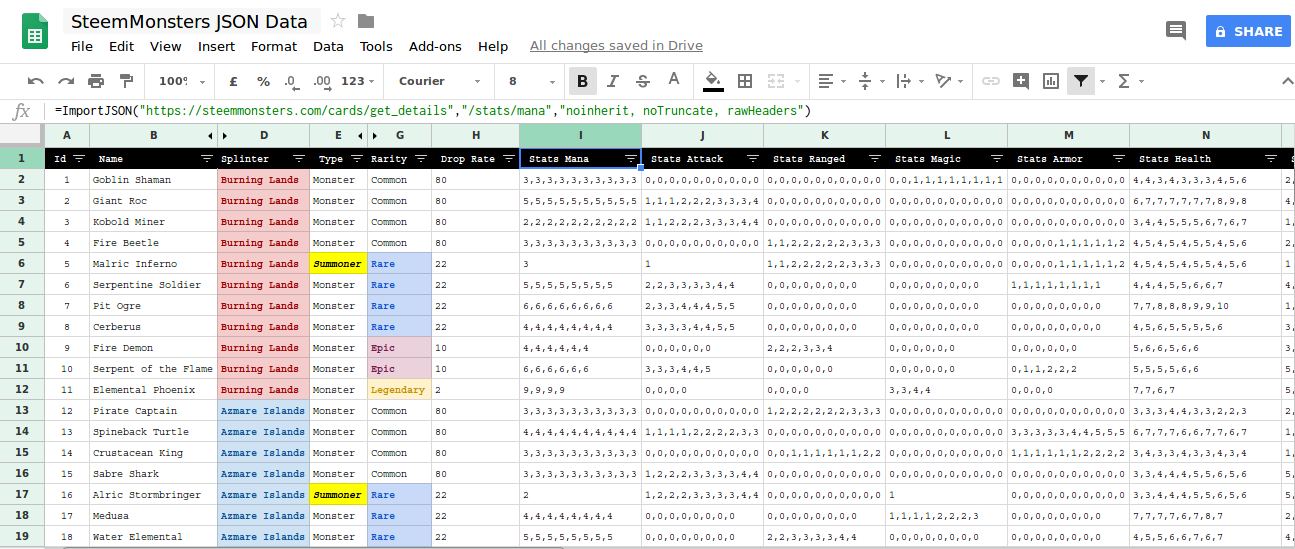The height and width of the screenshot is (549, 1295).
Task: Open filter on Stats Health header
Action: click(1271, 158)
